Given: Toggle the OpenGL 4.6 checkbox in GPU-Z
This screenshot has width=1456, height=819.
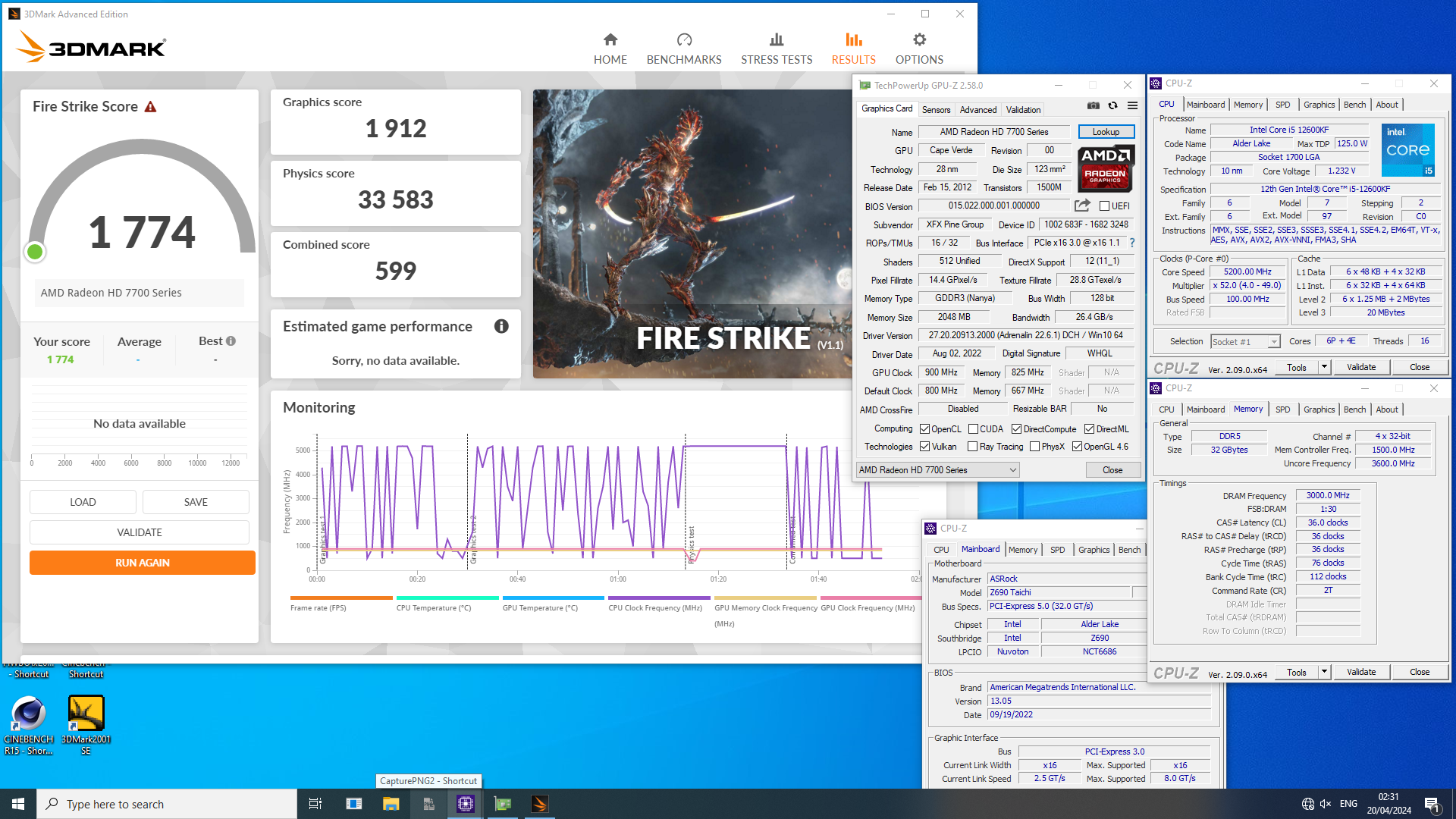Looking at the screenshot, I should (x=1077, y=447).
